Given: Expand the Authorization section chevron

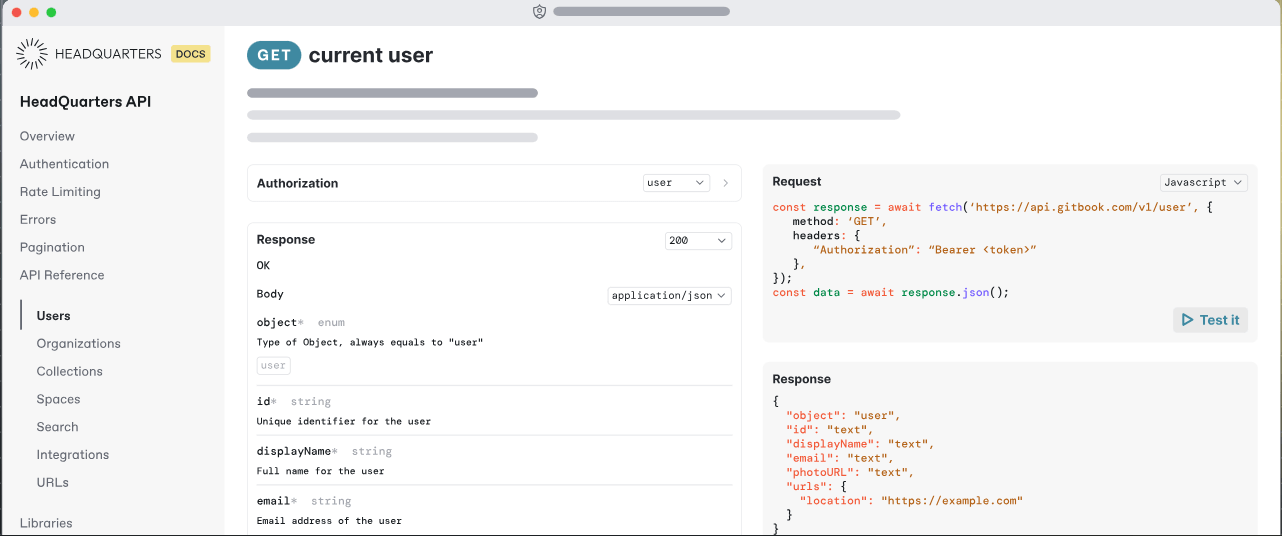Looking at the screenshot, I should click(x=725, y=183).
